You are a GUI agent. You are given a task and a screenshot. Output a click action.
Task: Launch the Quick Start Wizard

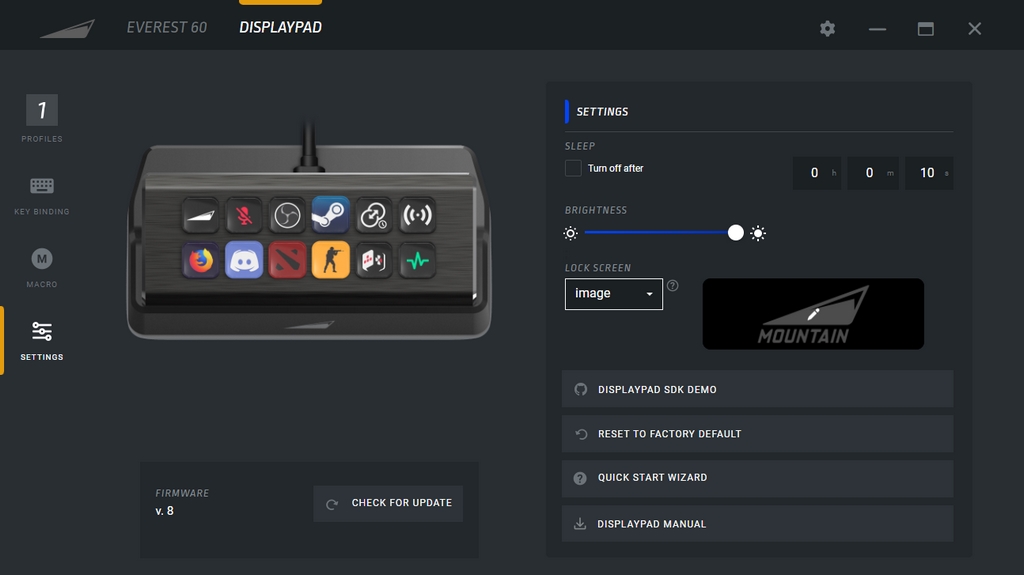[x=758, y=478]
